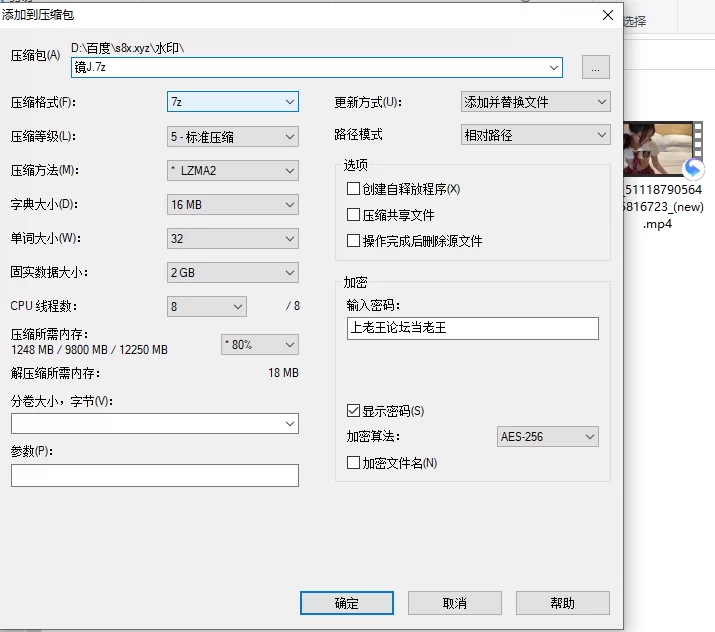Open the 固实数据大小 dropdown showing 2 GB
The image size is (715, 632).
pos(233,272)
